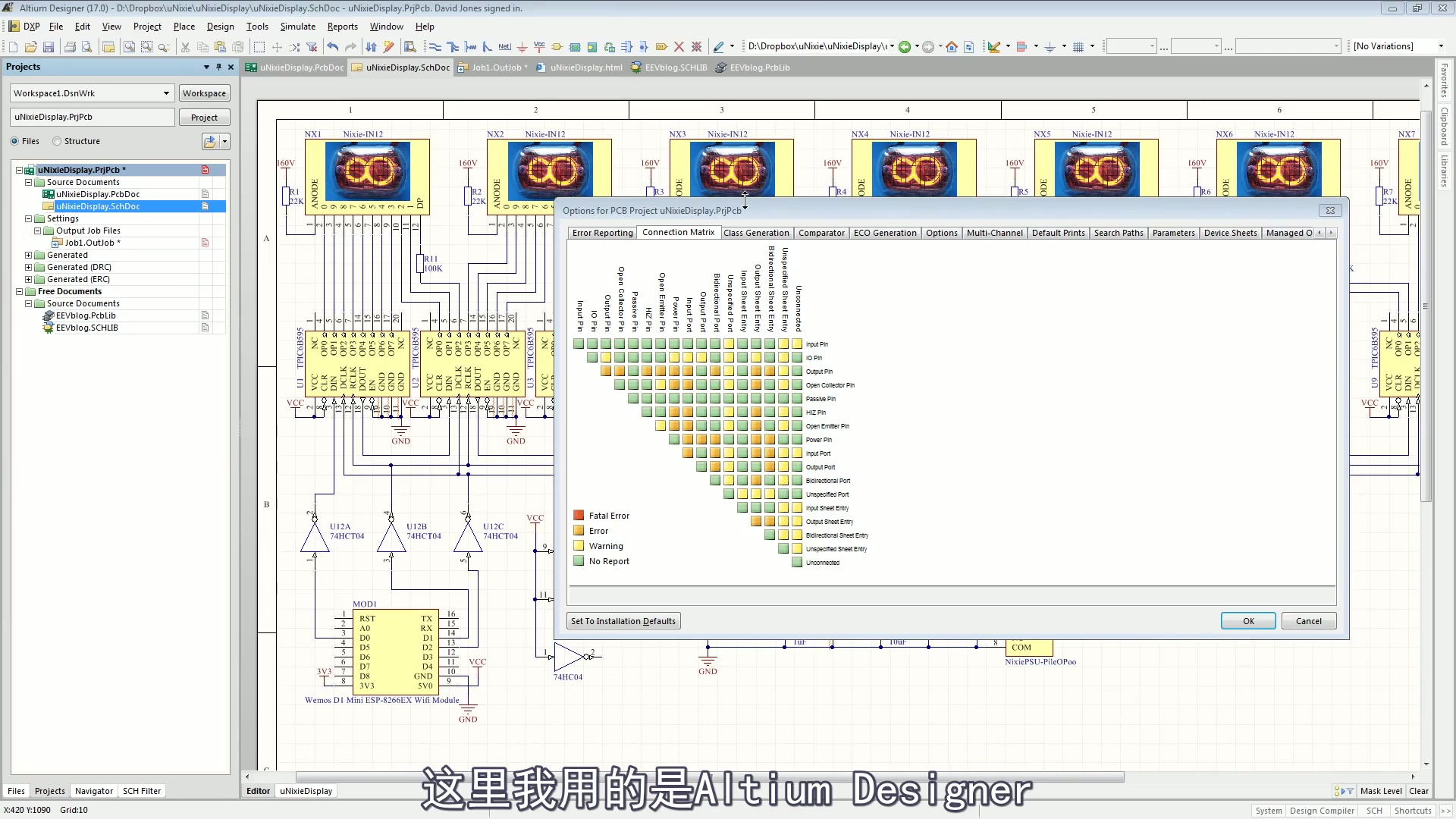Click Set To Installation Defaults button

pyautogui.click(x=623, y=621)
